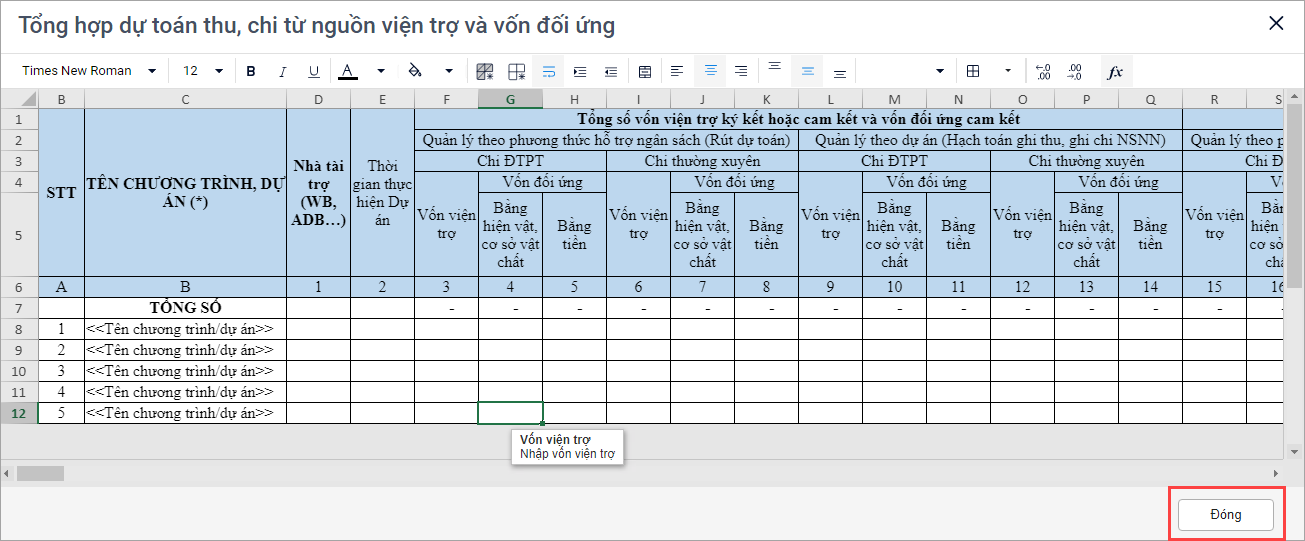The image size is (1305, 541).
Task: Click the increase indent icon
Action: coord(579,71)
